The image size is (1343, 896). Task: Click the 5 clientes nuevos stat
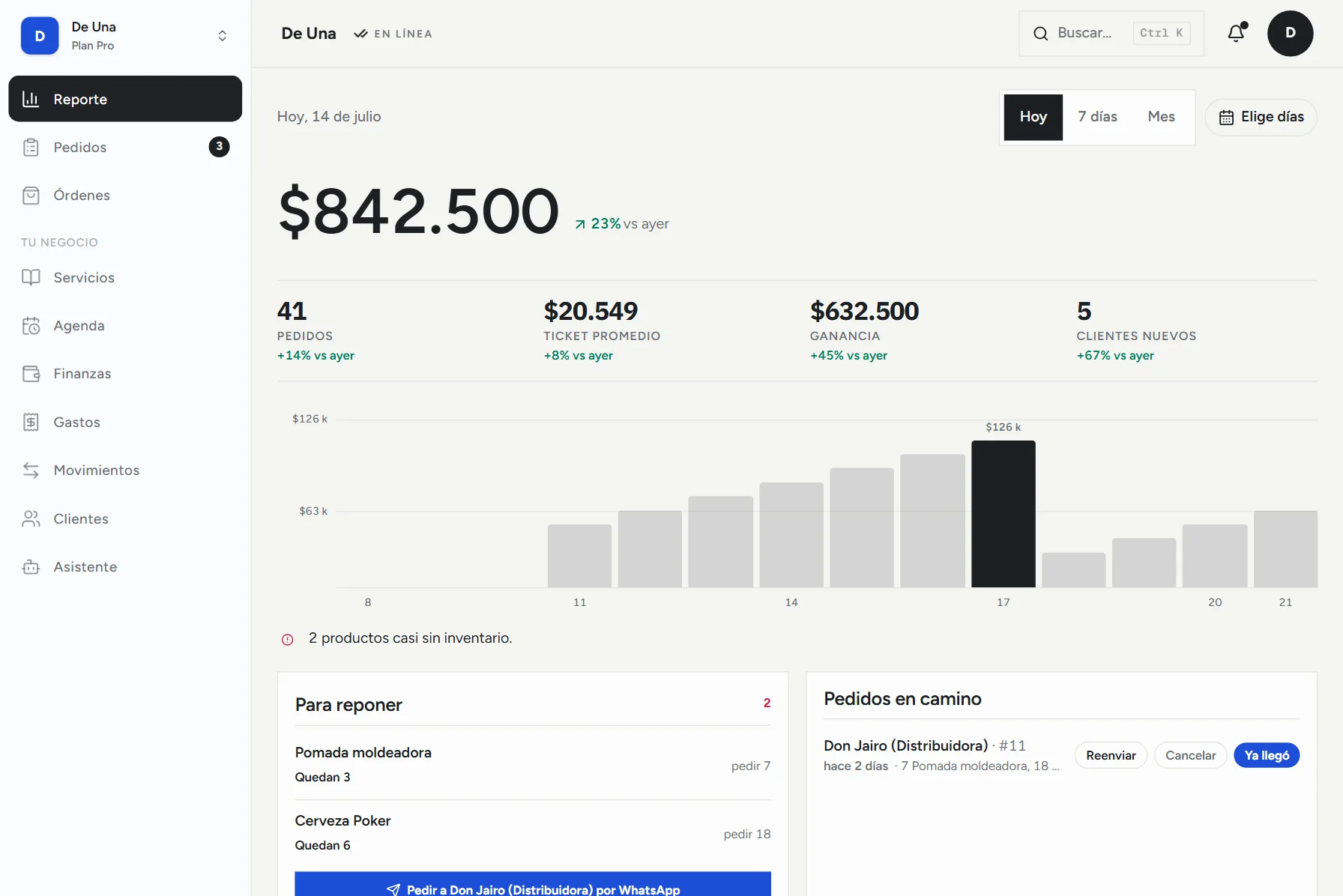point(1136,330)
